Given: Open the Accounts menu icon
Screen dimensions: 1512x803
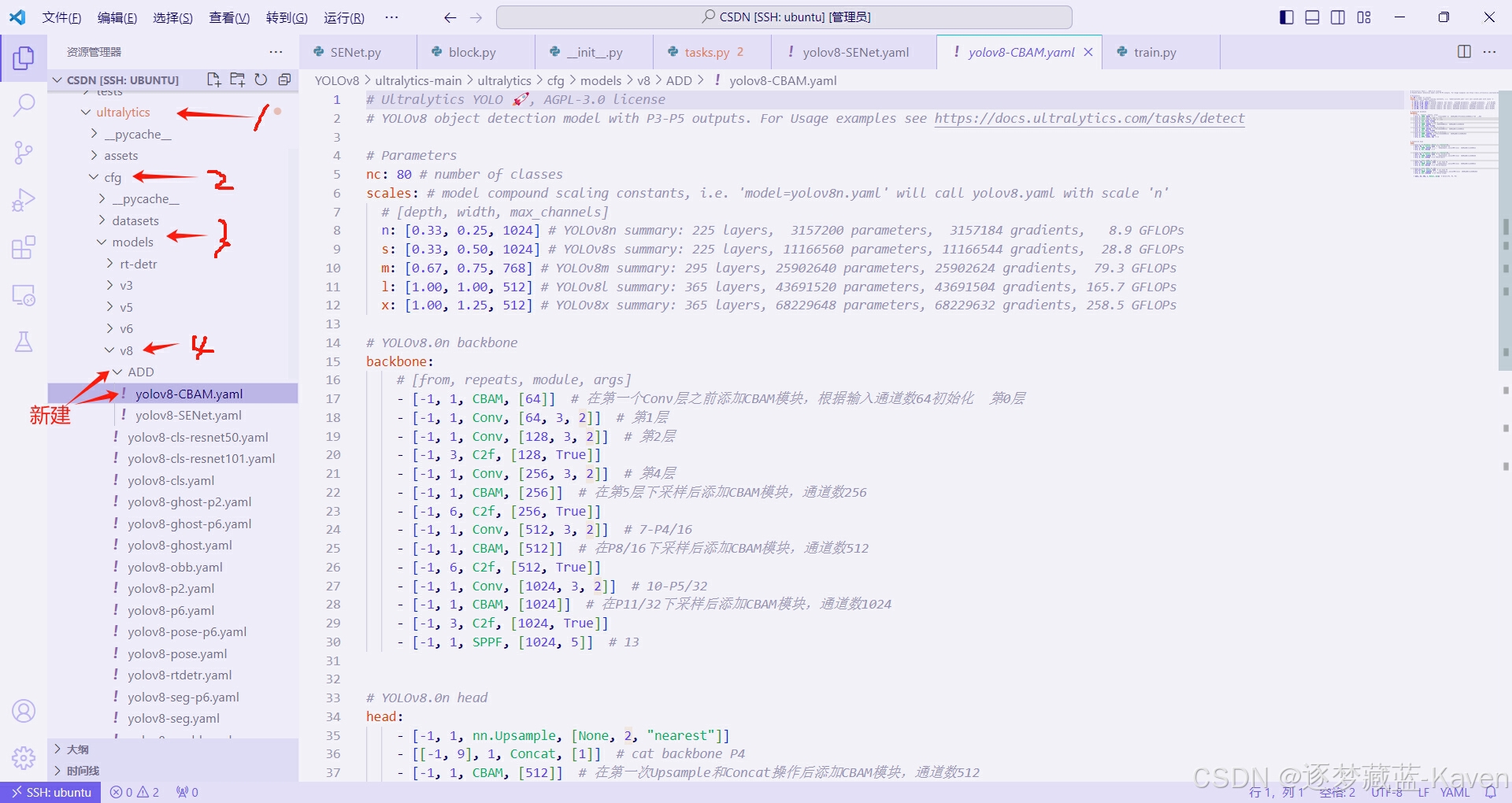Looking at the screenshot, I should (24, 711).
